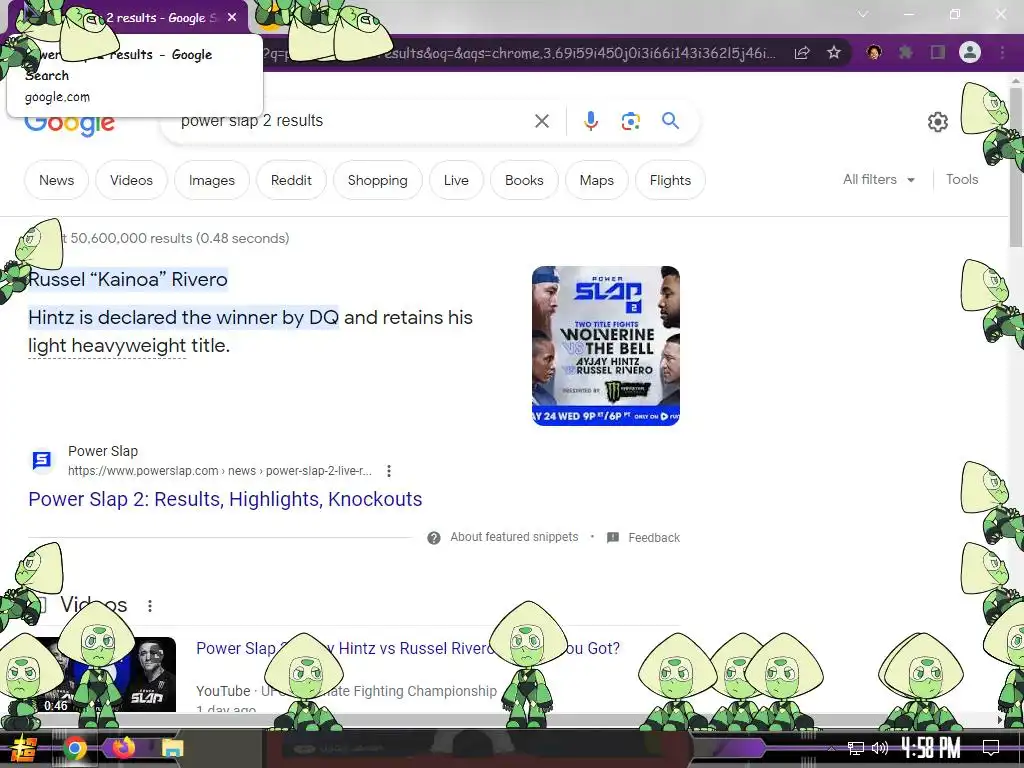Select the Maps filter chip
Viewport: 1024px width, 768px height.
597,180
